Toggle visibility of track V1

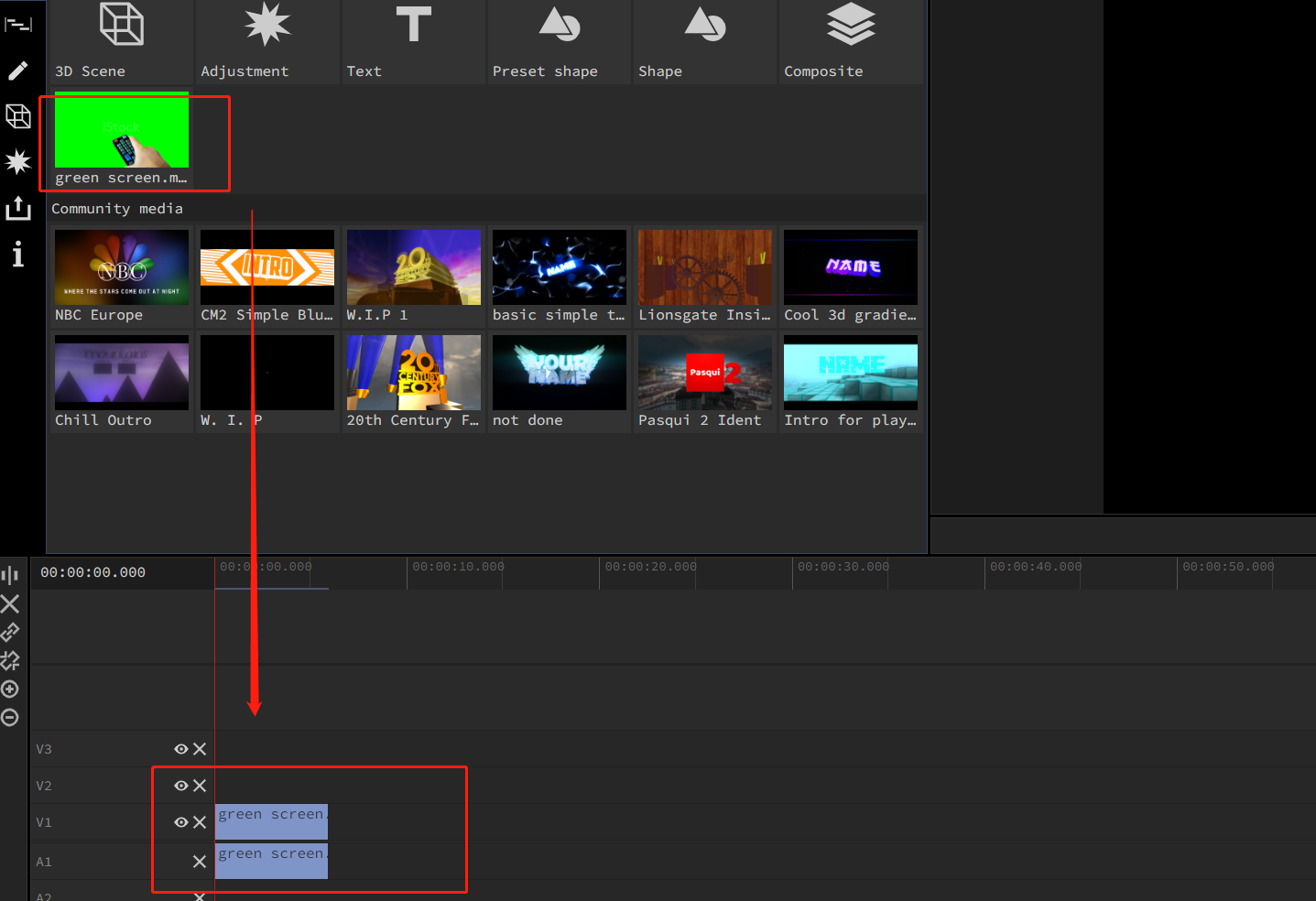pos(180,821)
